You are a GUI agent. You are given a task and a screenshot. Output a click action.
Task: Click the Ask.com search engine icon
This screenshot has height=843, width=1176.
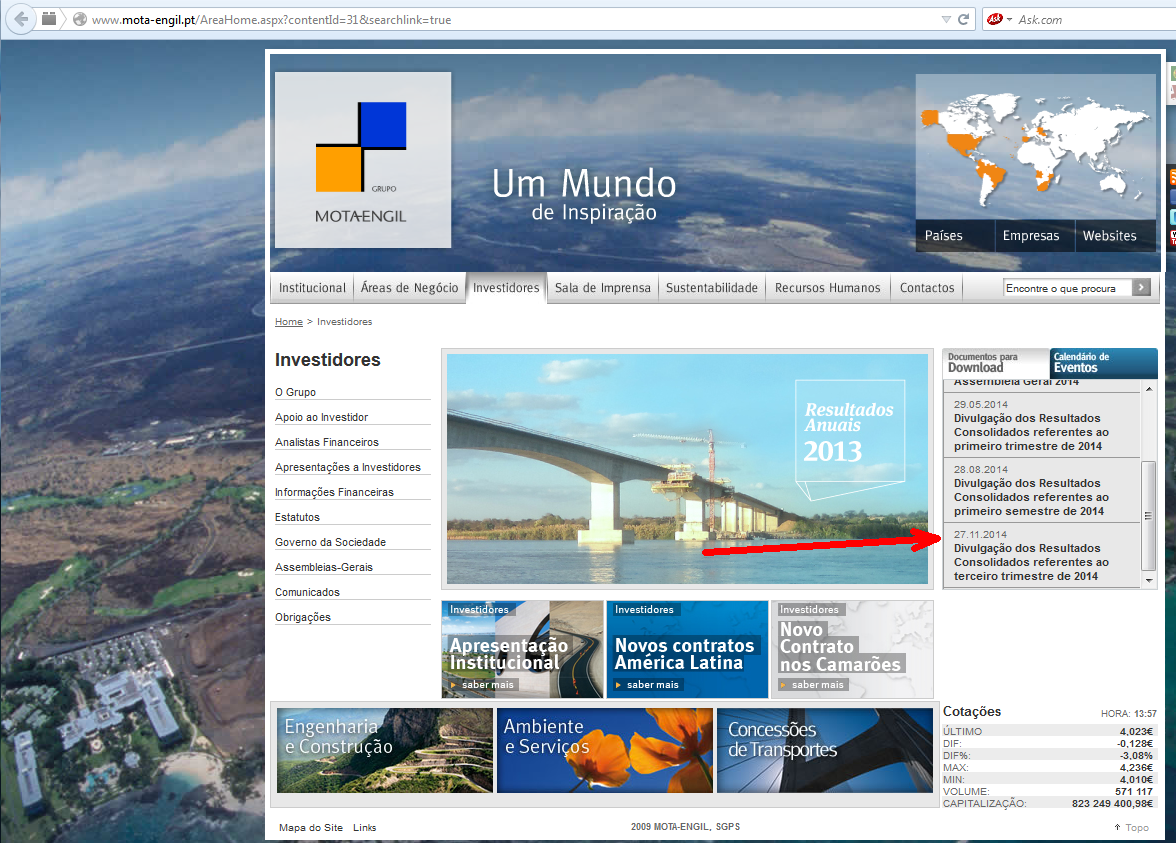pos(995,20)
